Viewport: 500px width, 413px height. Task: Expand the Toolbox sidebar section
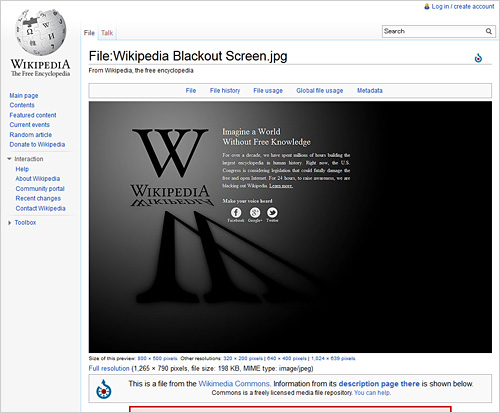[x=9, y=223]
